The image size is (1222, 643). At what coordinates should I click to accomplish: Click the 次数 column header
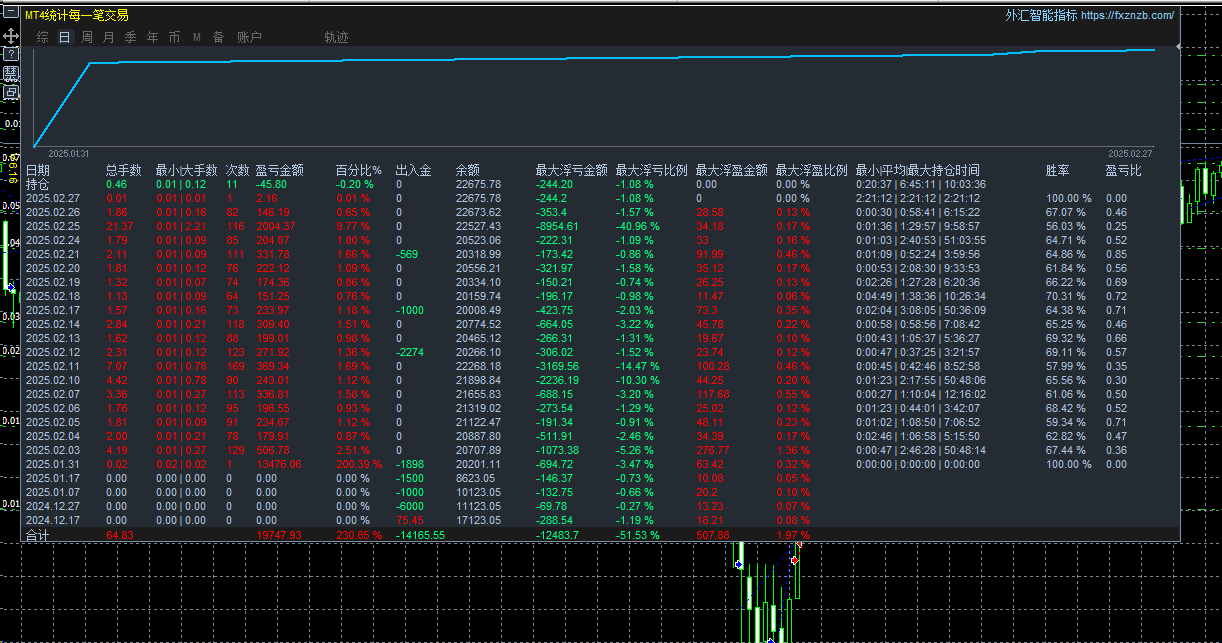click(237, 171)
